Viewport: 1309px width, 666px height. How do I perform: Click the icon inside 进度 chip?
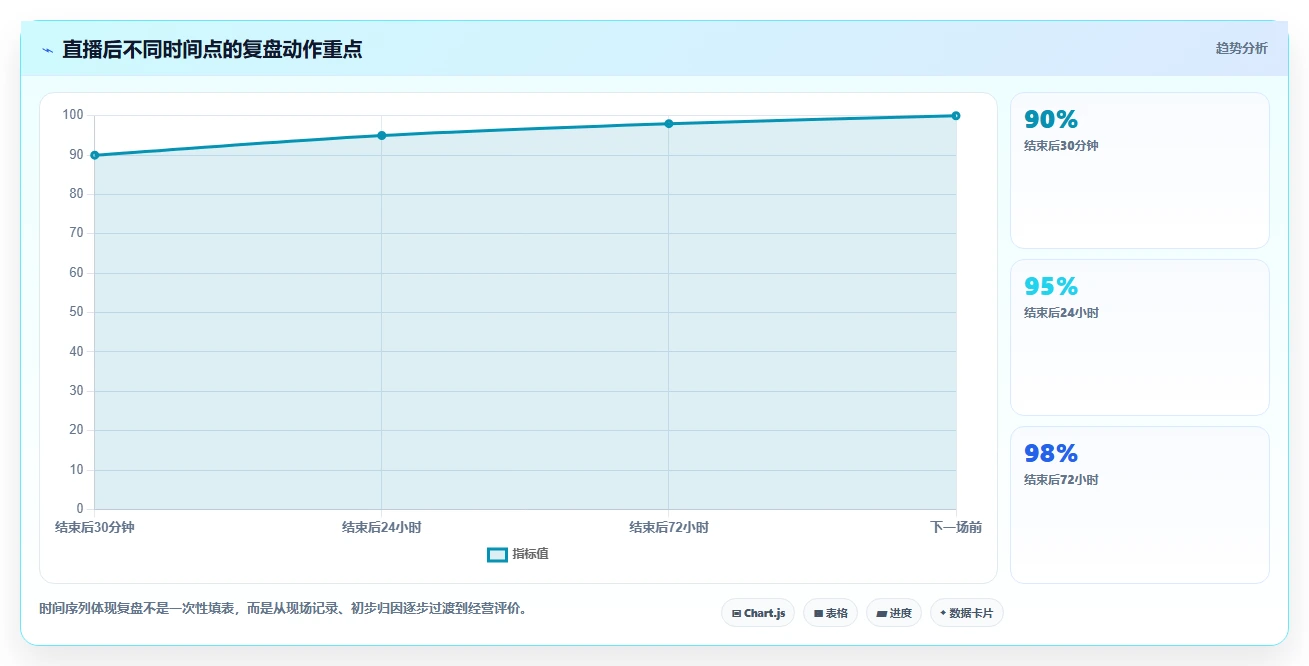coord(881,613)
